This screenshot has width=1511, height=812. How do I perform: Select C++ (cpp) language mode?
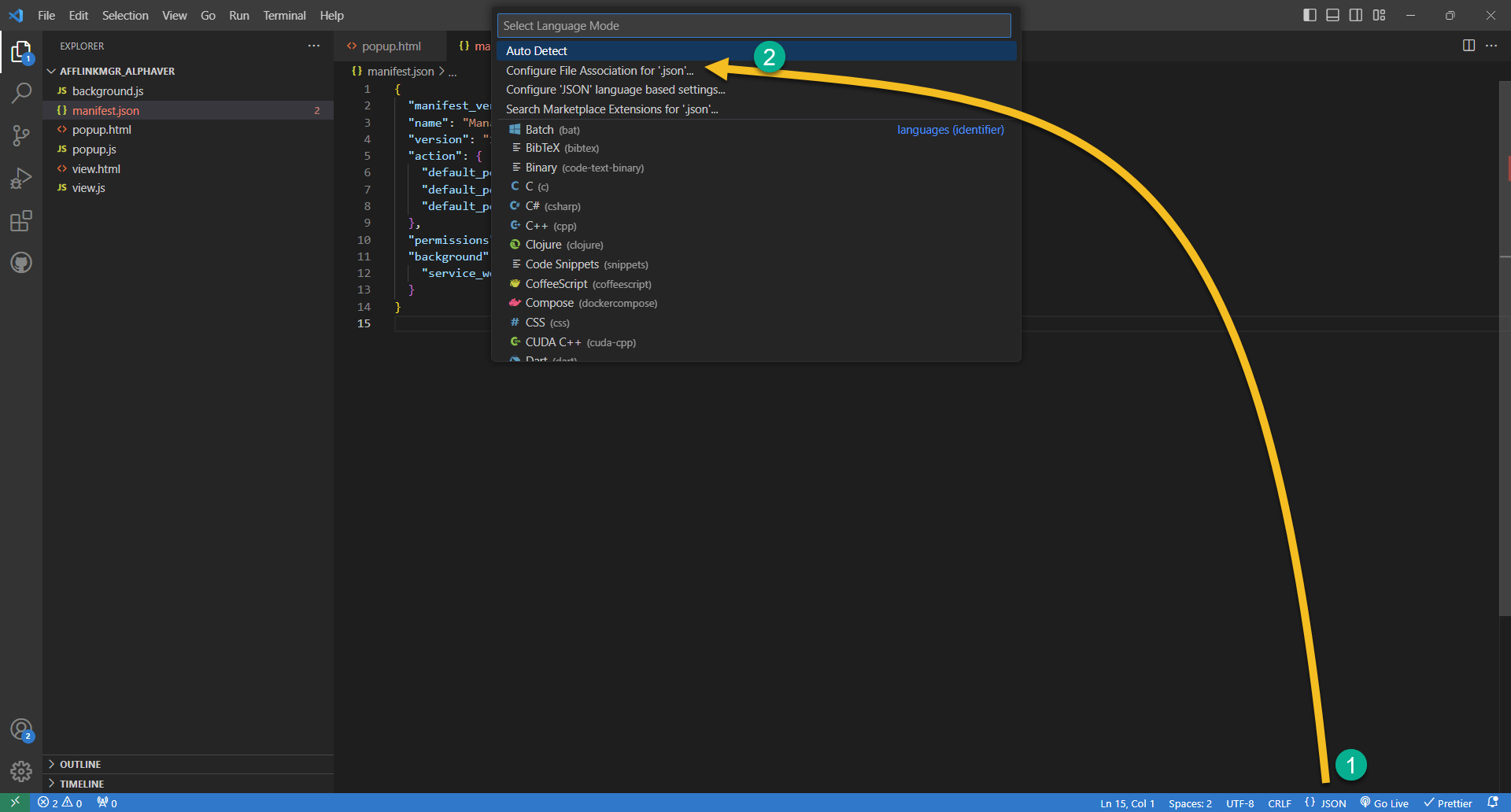click(x=756, y=226)
